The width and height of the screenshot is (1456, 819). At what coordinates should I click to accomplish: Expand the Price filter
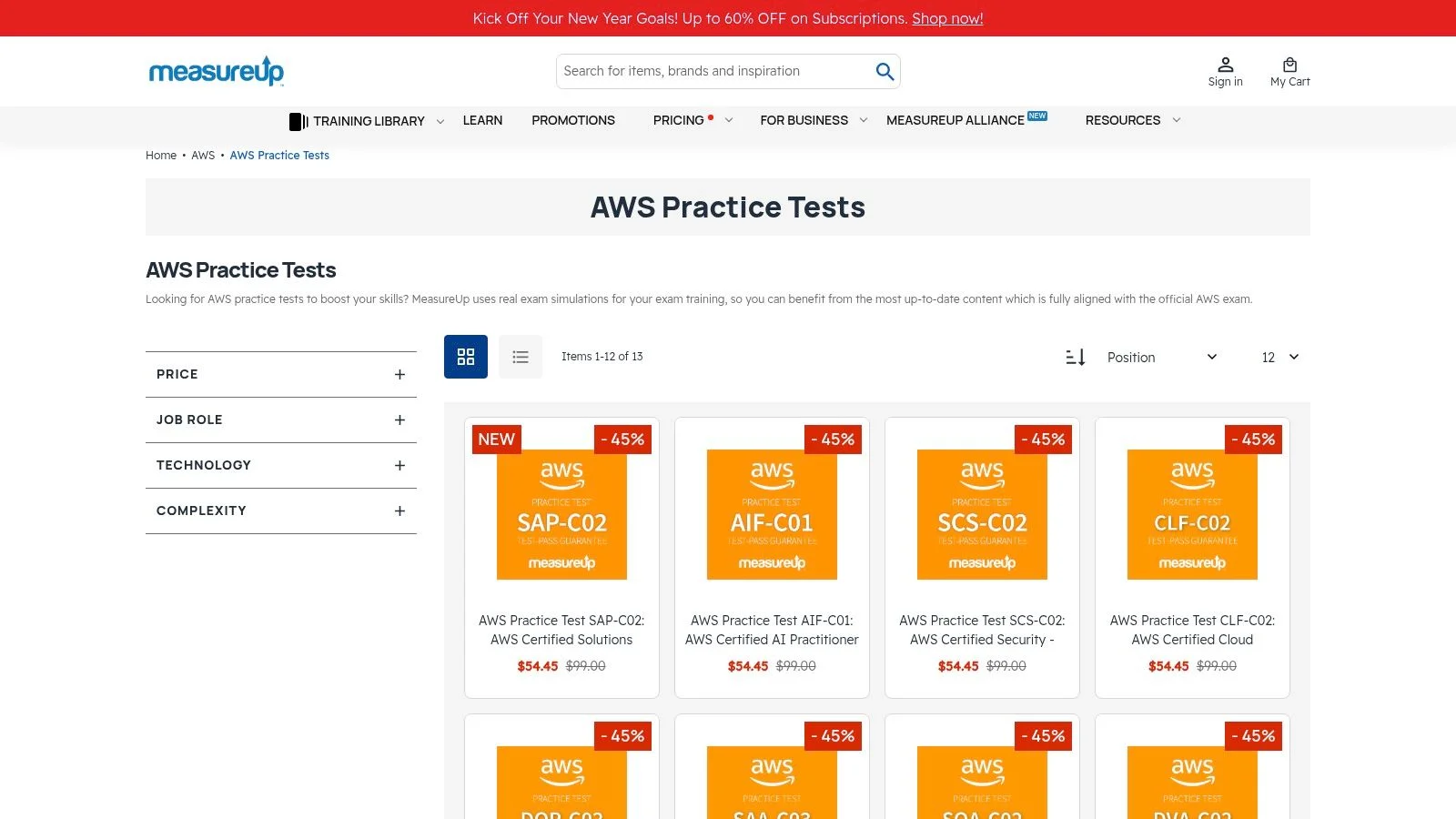[281, 374]
